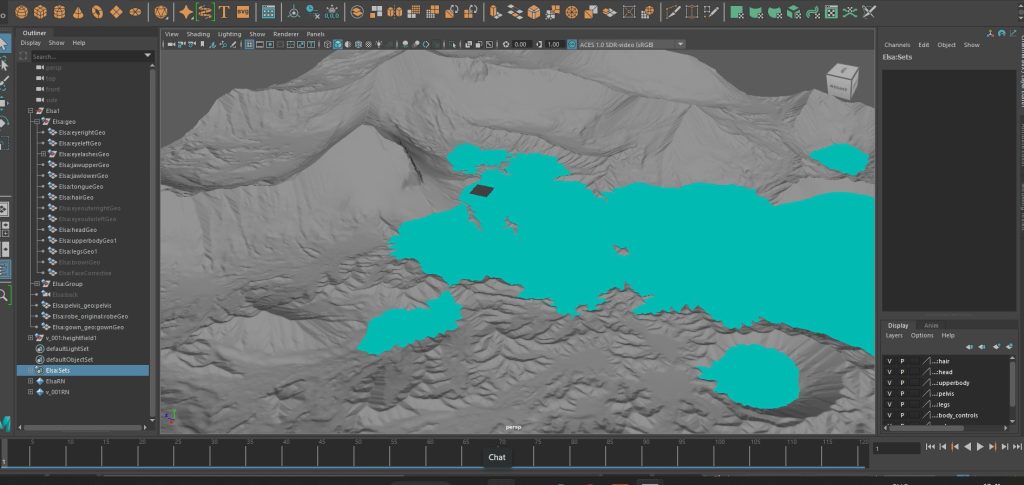The width and height of the screenshot is (1024, 485).
Task: Toggle visibility V of body_controls layer
Action: [x=889, y=415]
